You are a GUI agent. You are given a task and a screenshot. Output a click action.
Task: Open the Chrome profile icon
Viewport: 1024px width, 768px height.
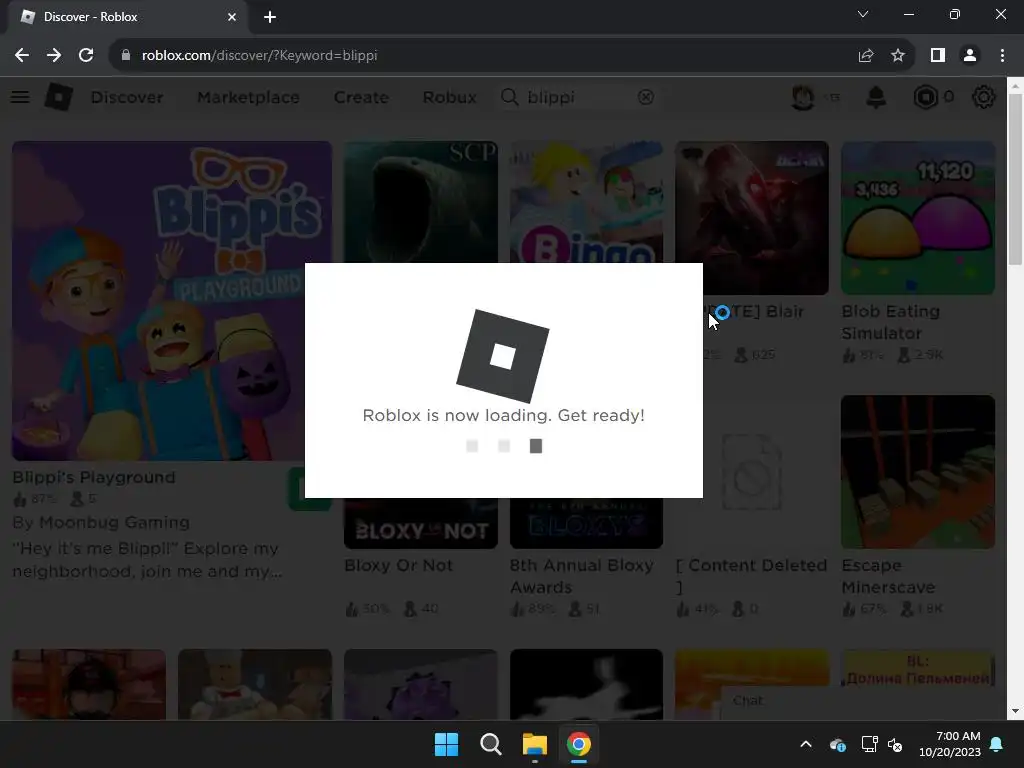click(970, 56)
